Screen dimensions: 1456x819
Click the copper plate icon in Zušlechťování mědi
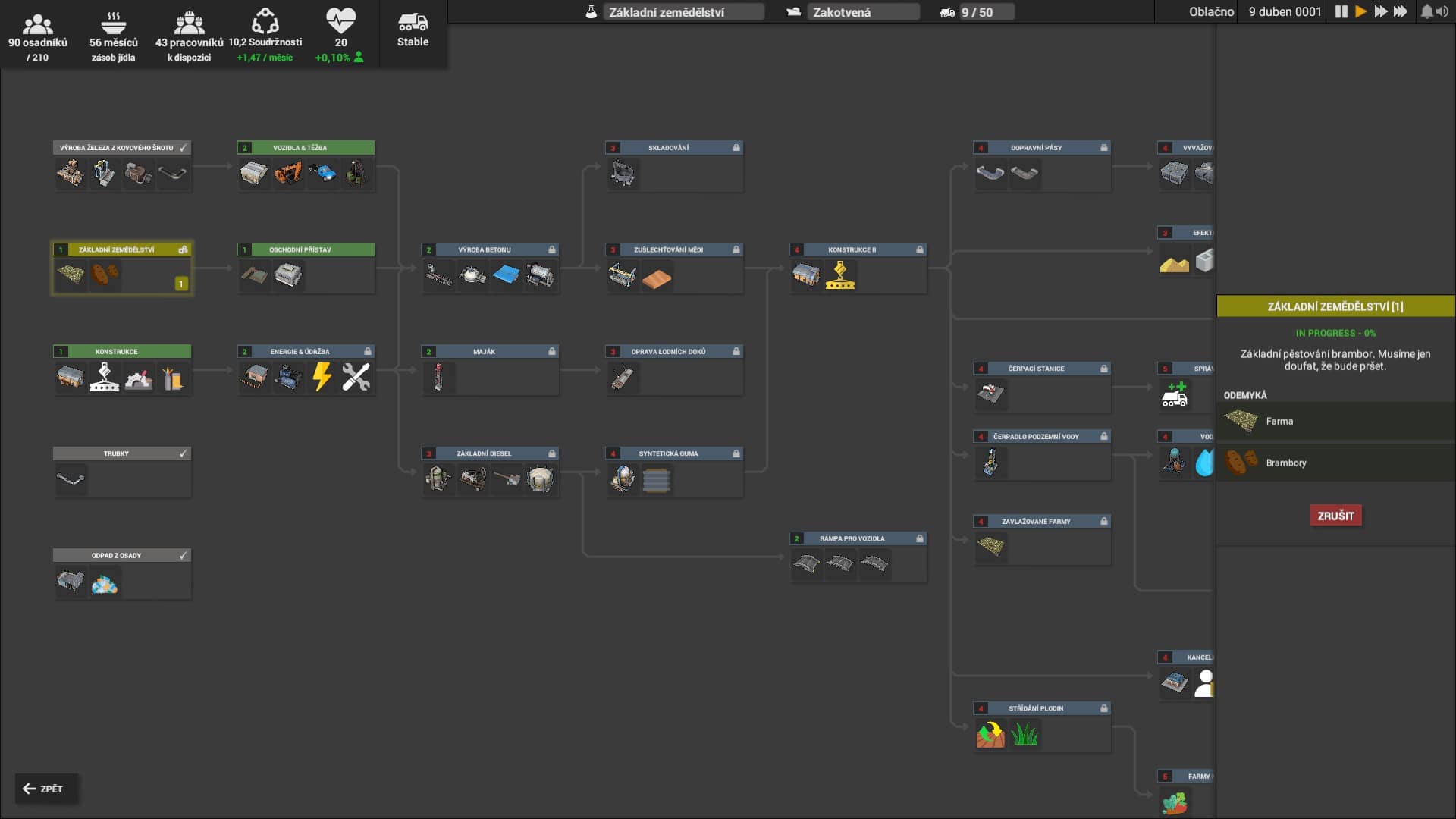657,278
